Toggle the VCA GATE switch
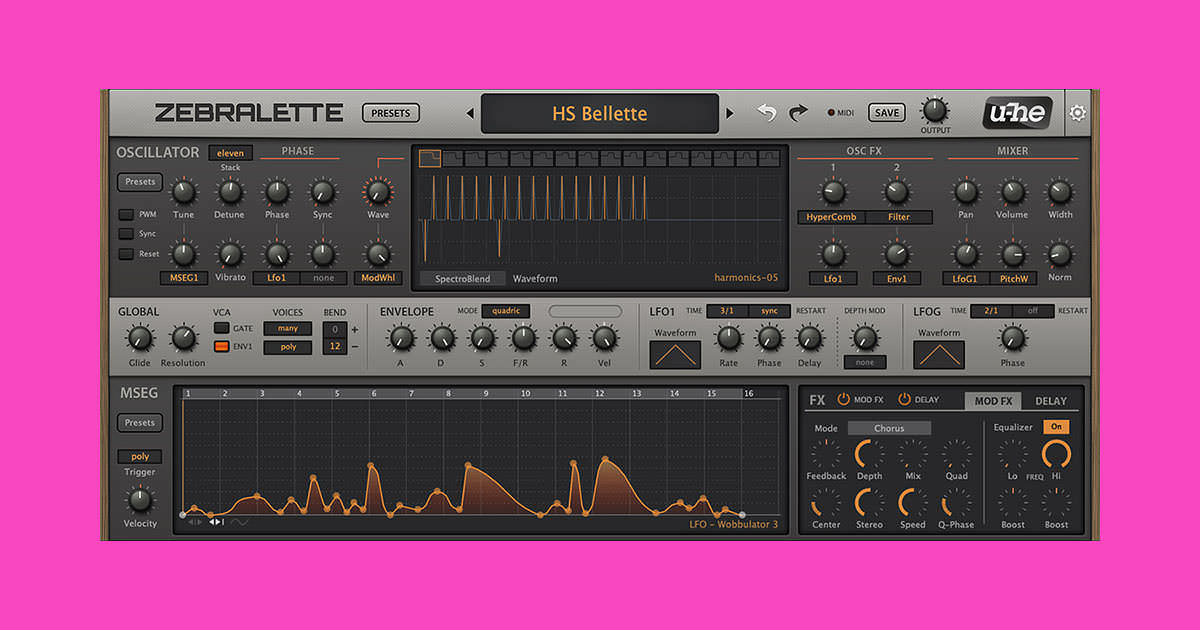Viewport: 1200px width, 630px height. [x=221, y=328]
